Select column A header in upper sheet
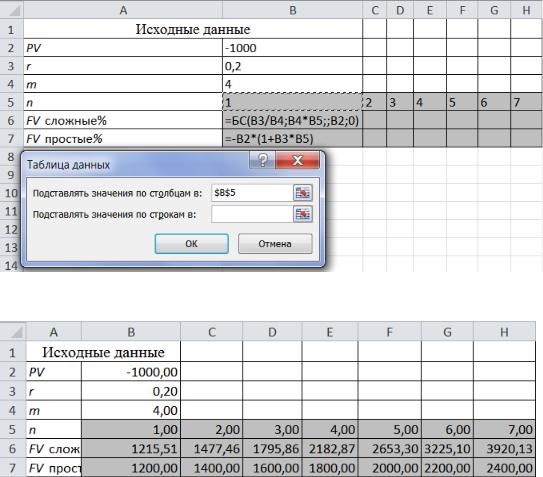The width and height of the screenshot is (543, 477). click(123, 10)
